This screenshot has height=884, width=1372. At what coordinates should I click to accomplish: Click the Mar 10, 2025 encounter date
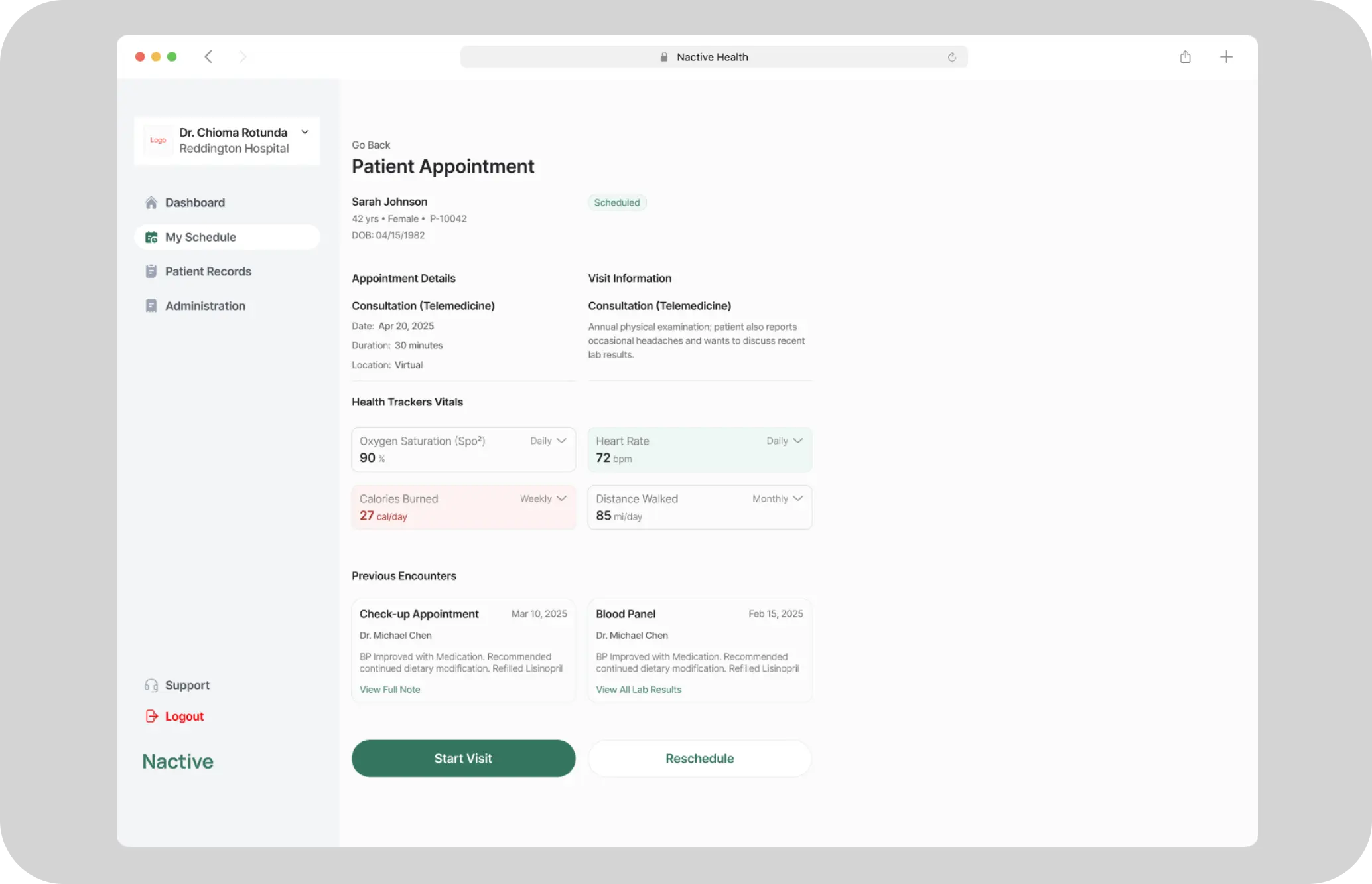point(539,614)
